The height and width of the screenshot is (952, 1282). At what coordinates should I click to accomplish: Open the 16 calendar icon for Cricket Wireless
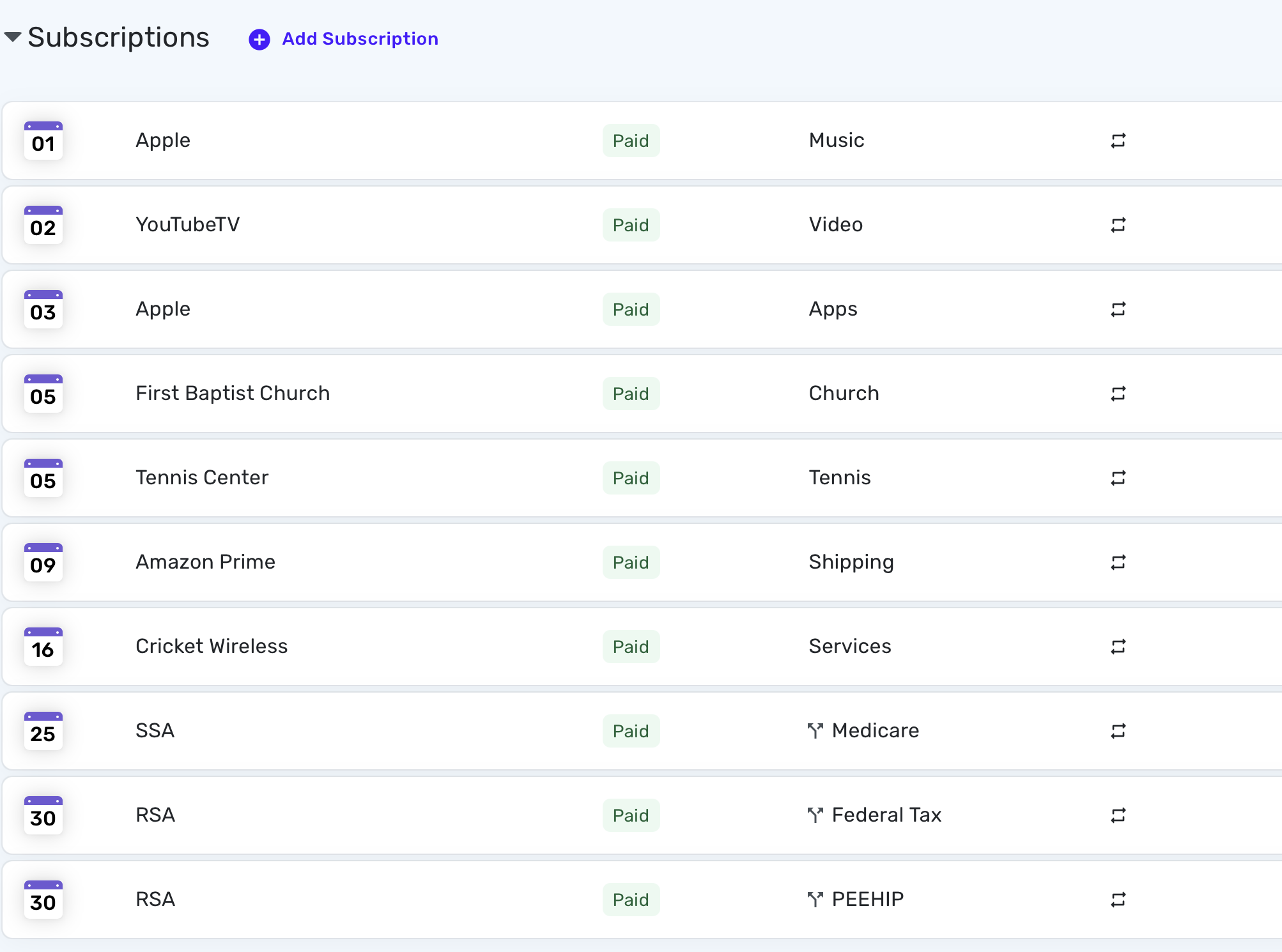(43, 647)
